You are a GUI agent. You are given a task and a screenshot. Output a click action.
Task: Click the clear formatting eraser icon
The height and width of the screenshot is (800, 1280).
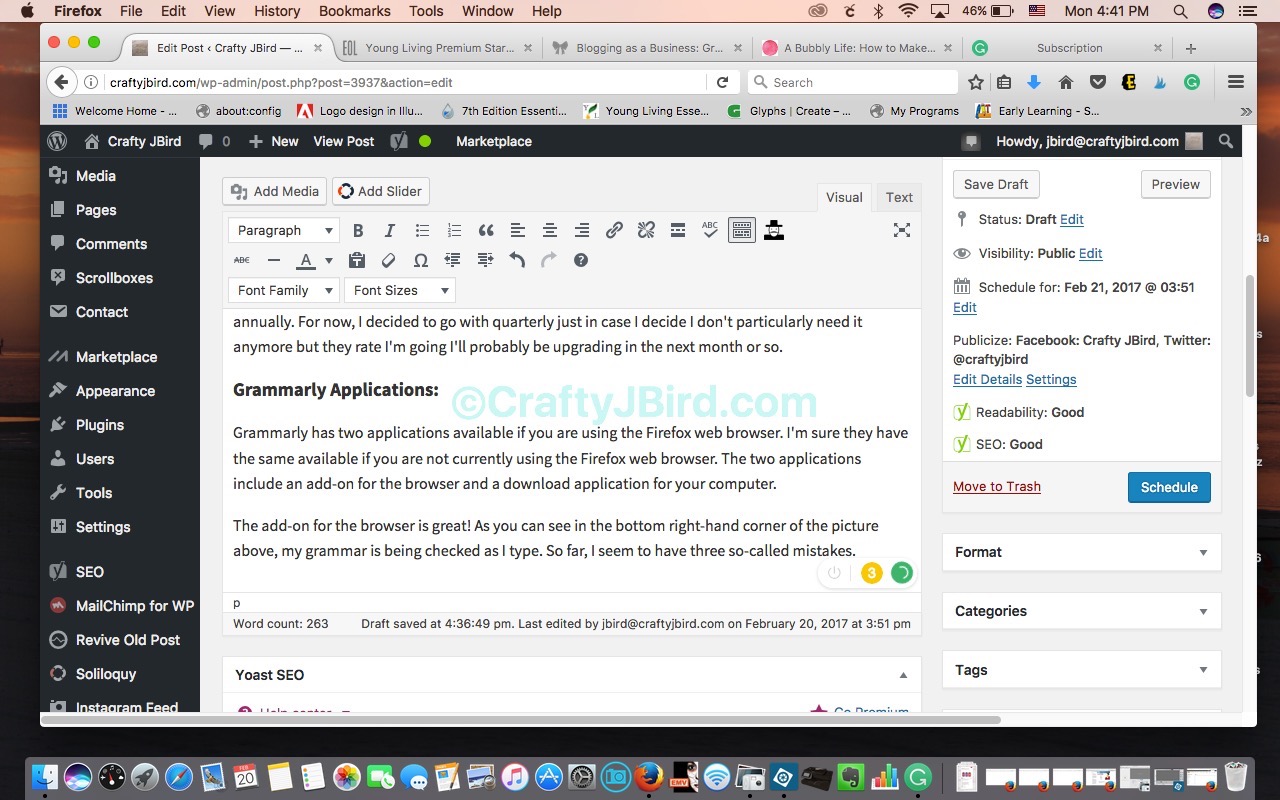[x=389, y=261]
